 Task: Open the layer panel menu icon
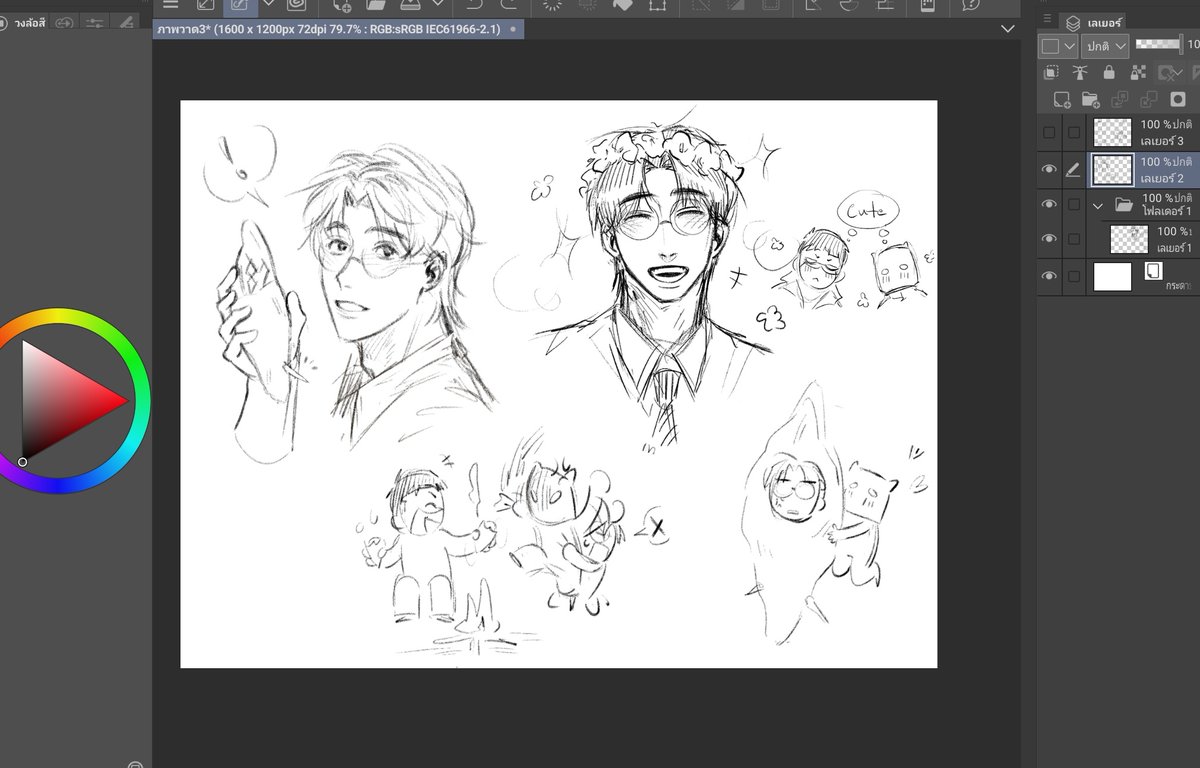tap(1047, 20)
